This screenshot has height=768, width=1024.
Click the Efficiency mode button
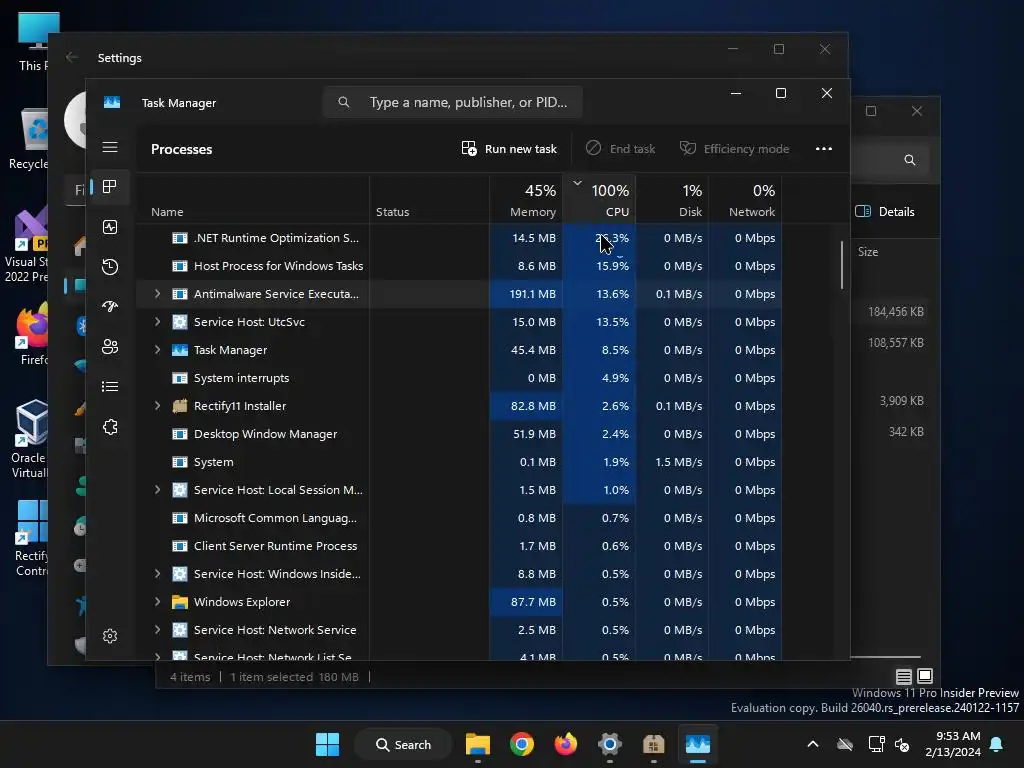(x=735, y=149)
